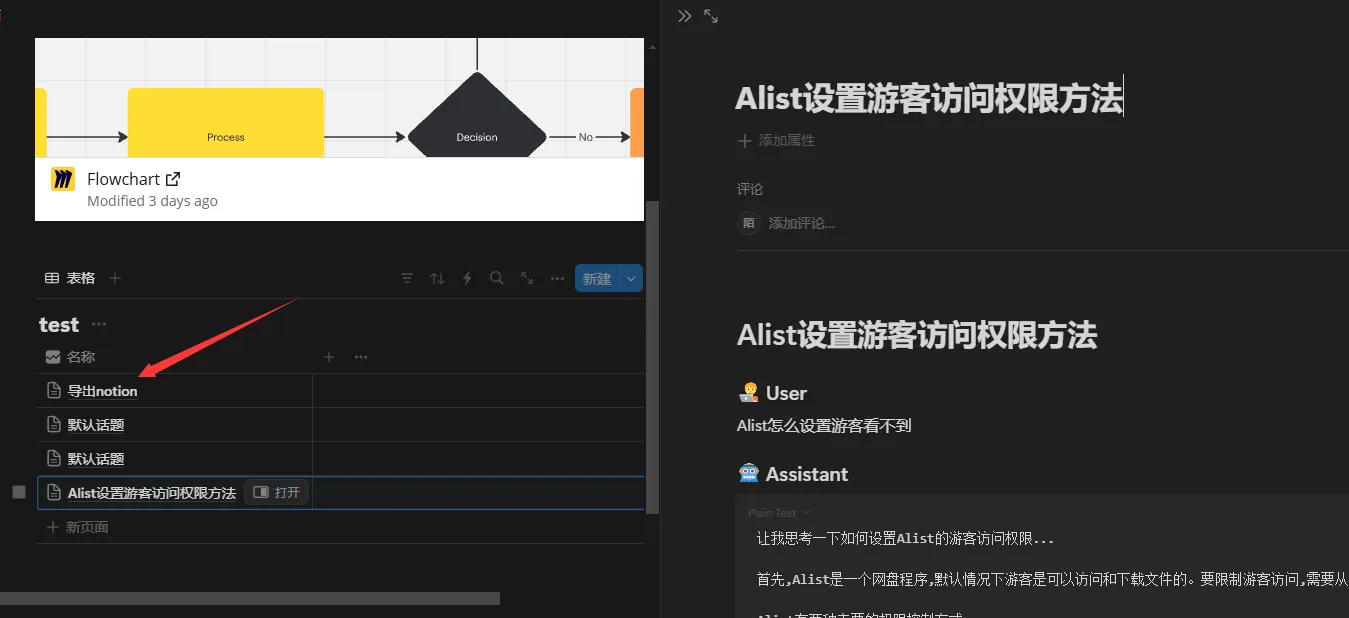Click the 新建 button
The height and width of the screenshot is (618, 1349).
pos(597,279)
